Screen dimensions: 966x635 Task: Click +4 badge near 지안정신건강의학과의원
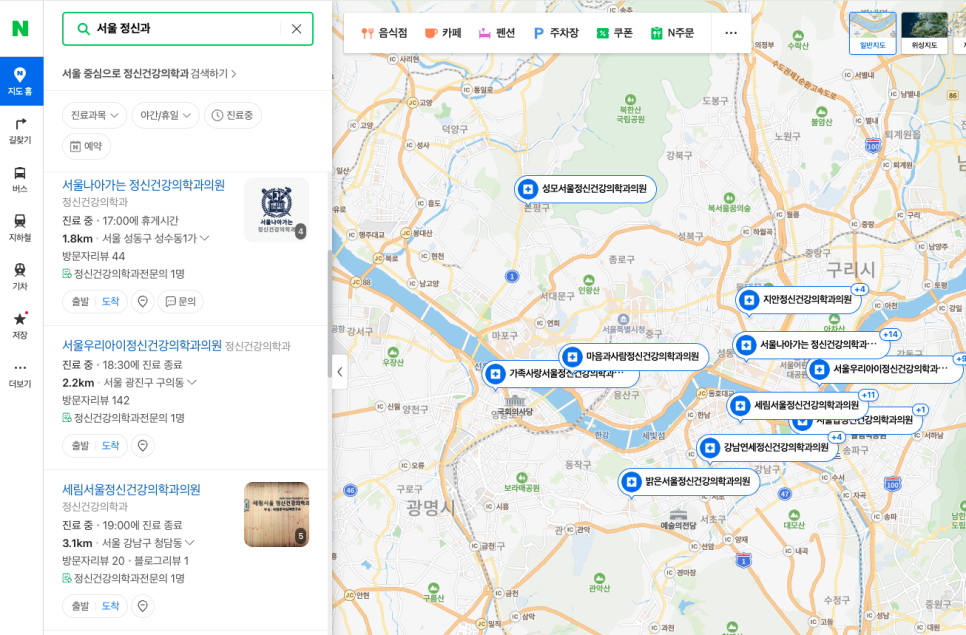pyautogui.click(x=859, y=289)
